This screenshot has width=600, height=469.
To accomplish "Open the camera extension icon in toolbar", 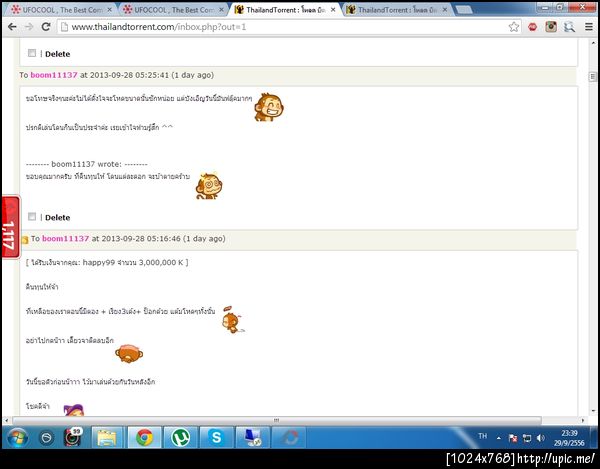I will click(x=551, y=27).
